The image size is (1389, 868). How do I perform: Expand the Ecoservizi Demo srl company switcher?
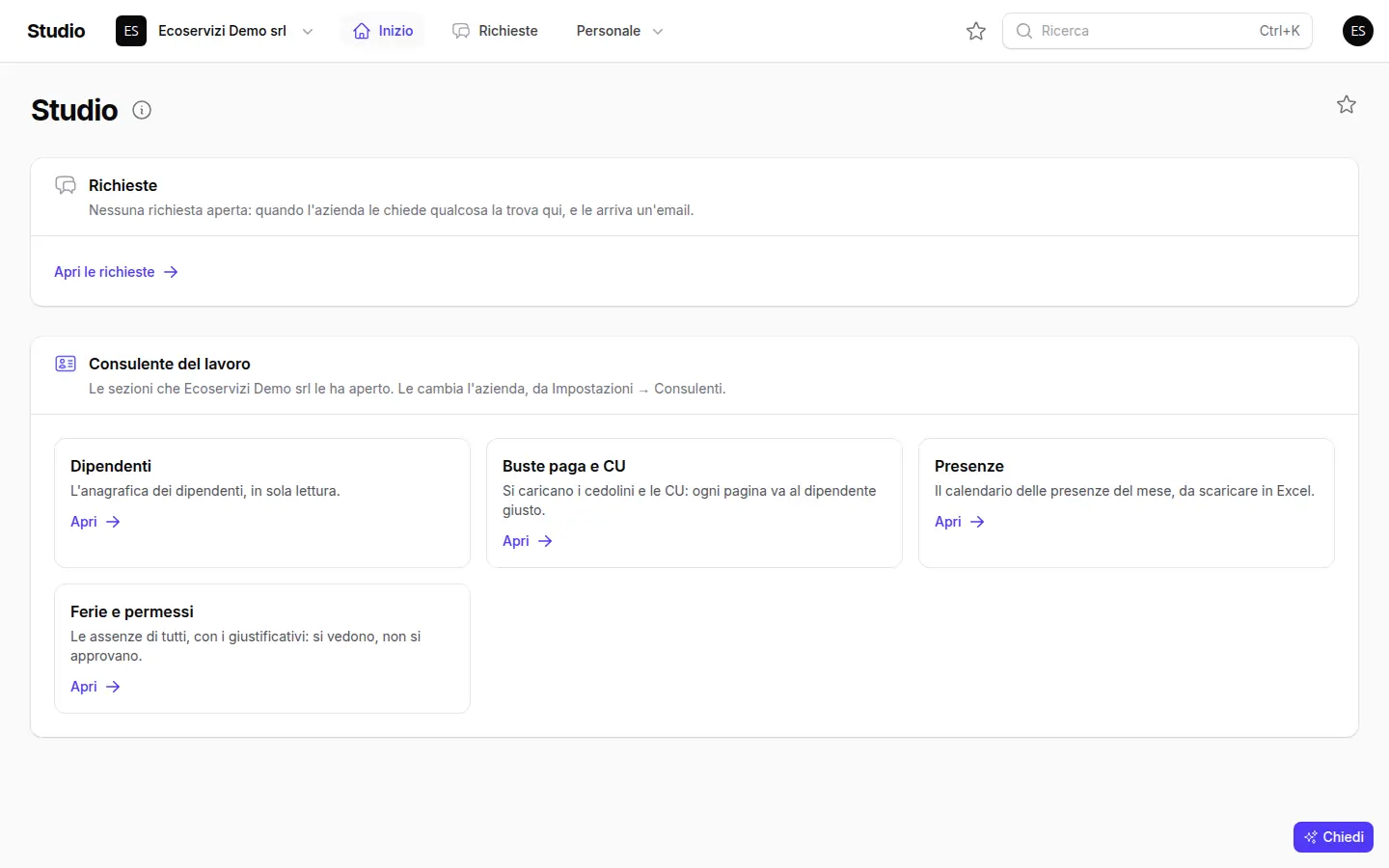(215, 31)
